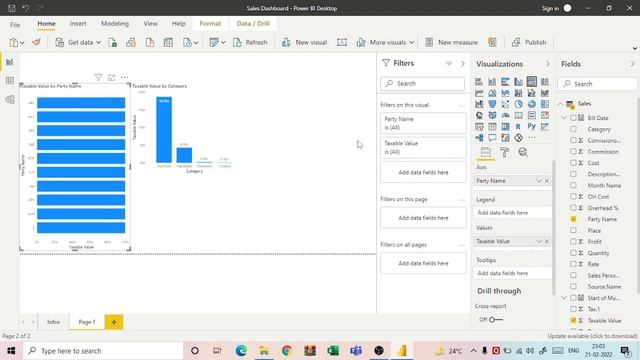The image size is (640, 360).
Task: Check the Place field checkbox
Action: [573, 230]
